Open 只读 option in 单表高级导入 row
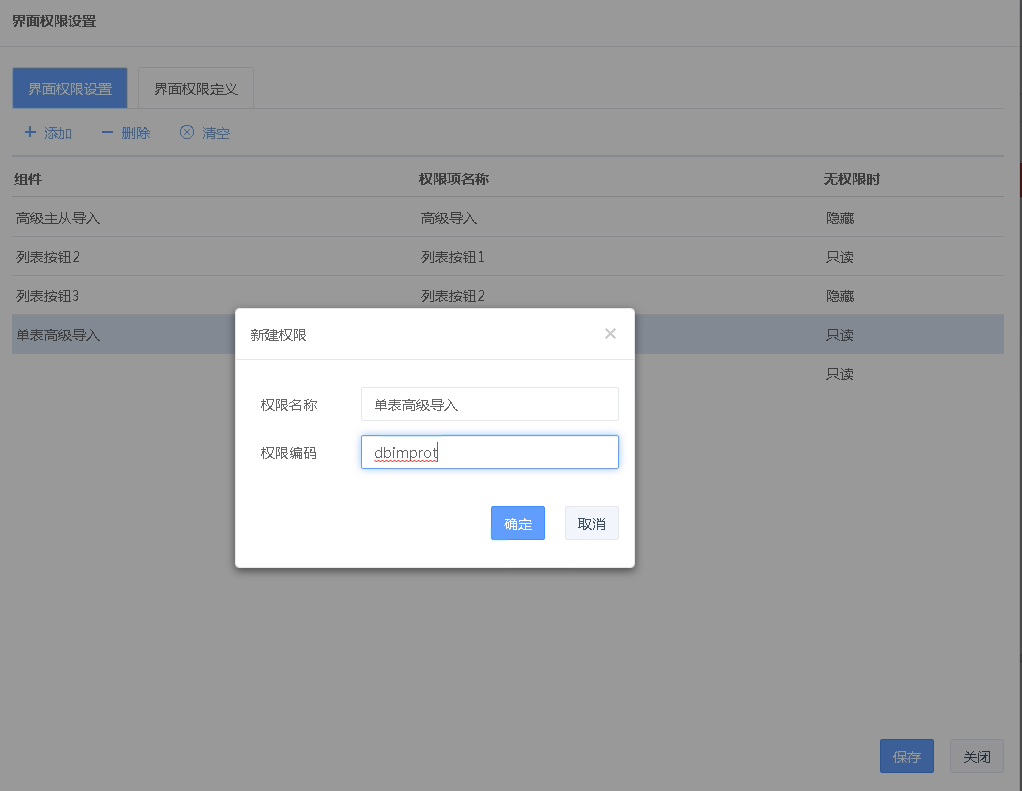Image resolution: width=1022 pixels, height=791 pixels. coord(839,335)
